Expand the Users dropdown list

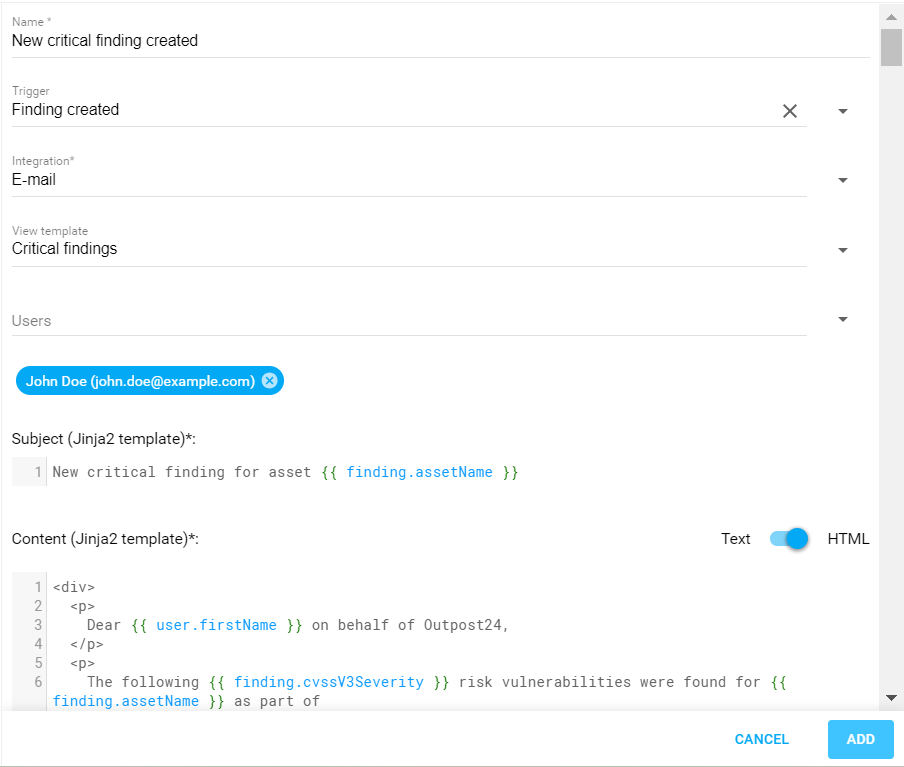(x=842, y=320)
